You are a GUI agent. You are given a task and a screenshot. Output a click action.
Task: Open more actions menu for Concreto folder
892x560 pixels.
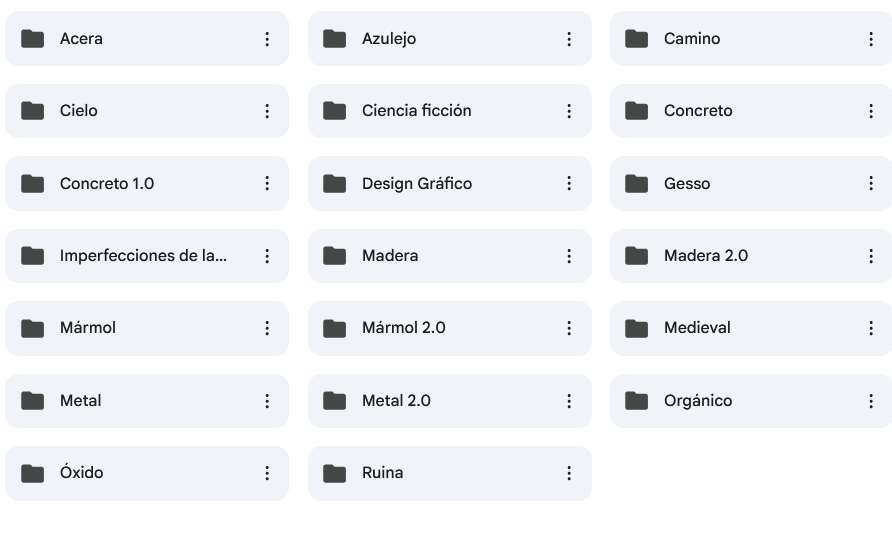pos(871,111)
